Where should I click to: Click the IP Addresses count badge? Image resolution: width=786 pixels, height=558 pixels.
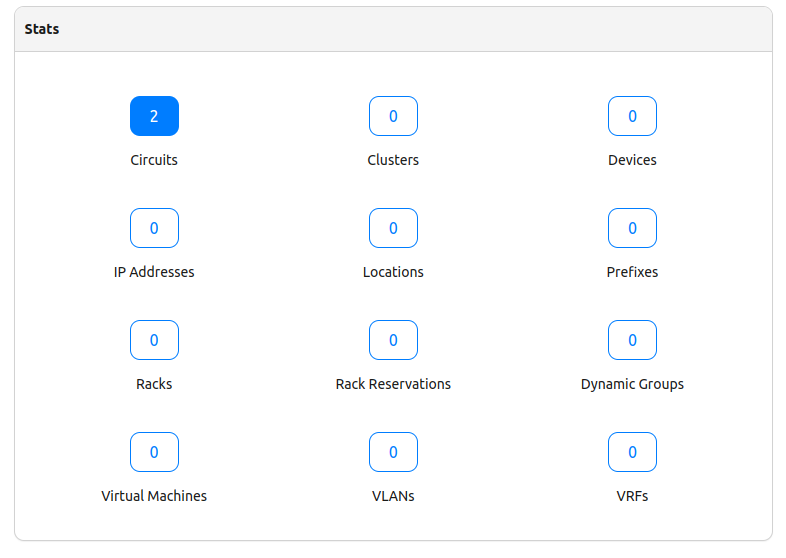coord(154,228)
